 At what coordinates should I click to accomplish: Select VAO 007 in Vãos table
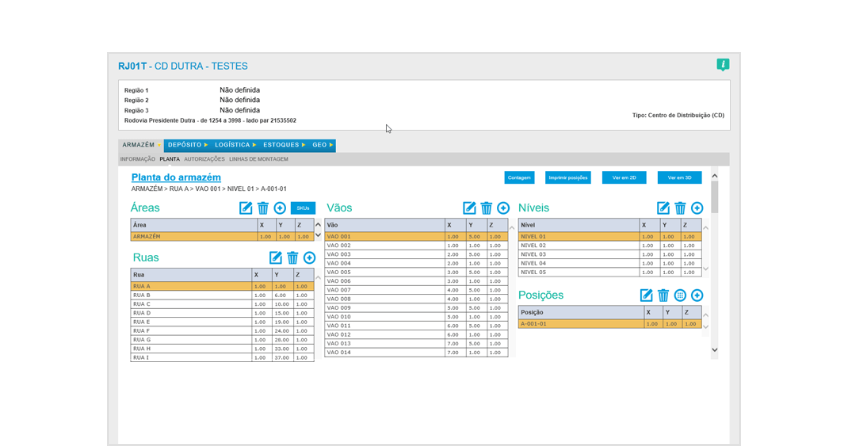point(339,290)
